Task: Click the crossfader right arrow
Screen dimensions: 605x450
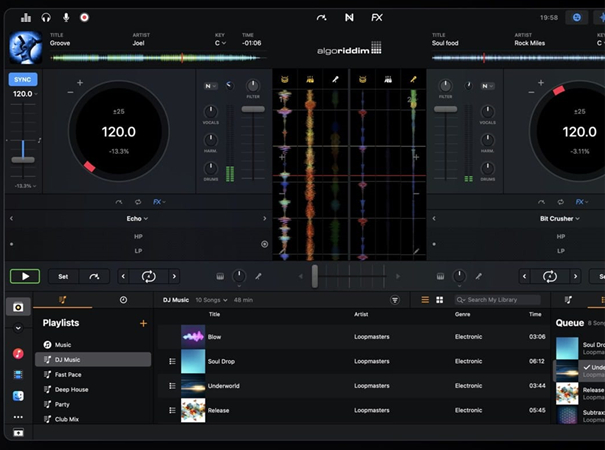Action: tap(398, 276)
